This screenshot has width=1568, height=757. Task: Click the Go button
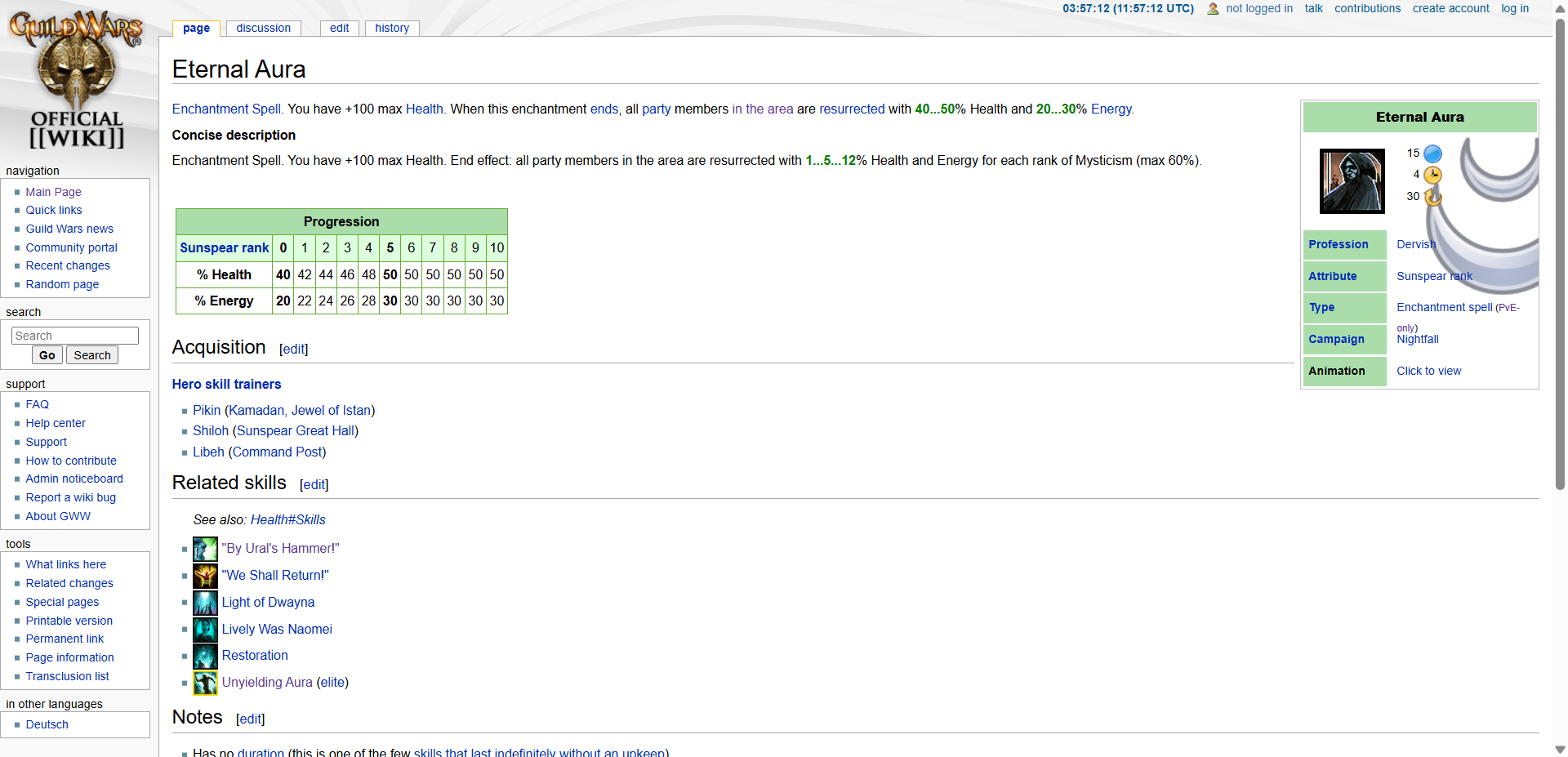point(47,355)
